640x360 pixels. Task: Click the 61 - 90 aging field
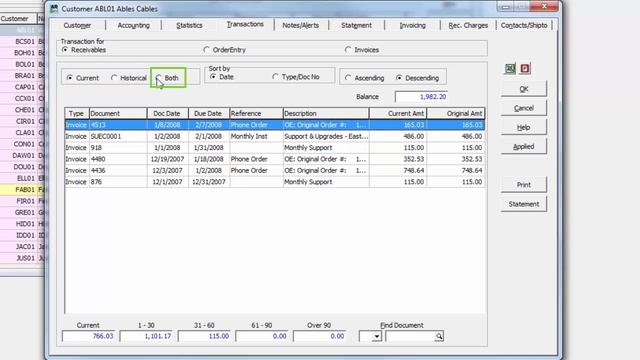tap(262, 336)
